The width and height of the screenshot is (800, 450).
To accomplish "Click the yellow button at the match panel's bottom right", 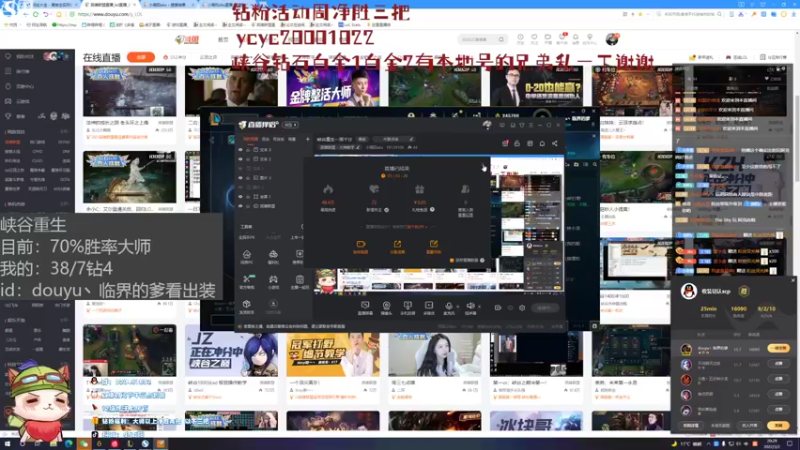I will [x=778, y=425].
